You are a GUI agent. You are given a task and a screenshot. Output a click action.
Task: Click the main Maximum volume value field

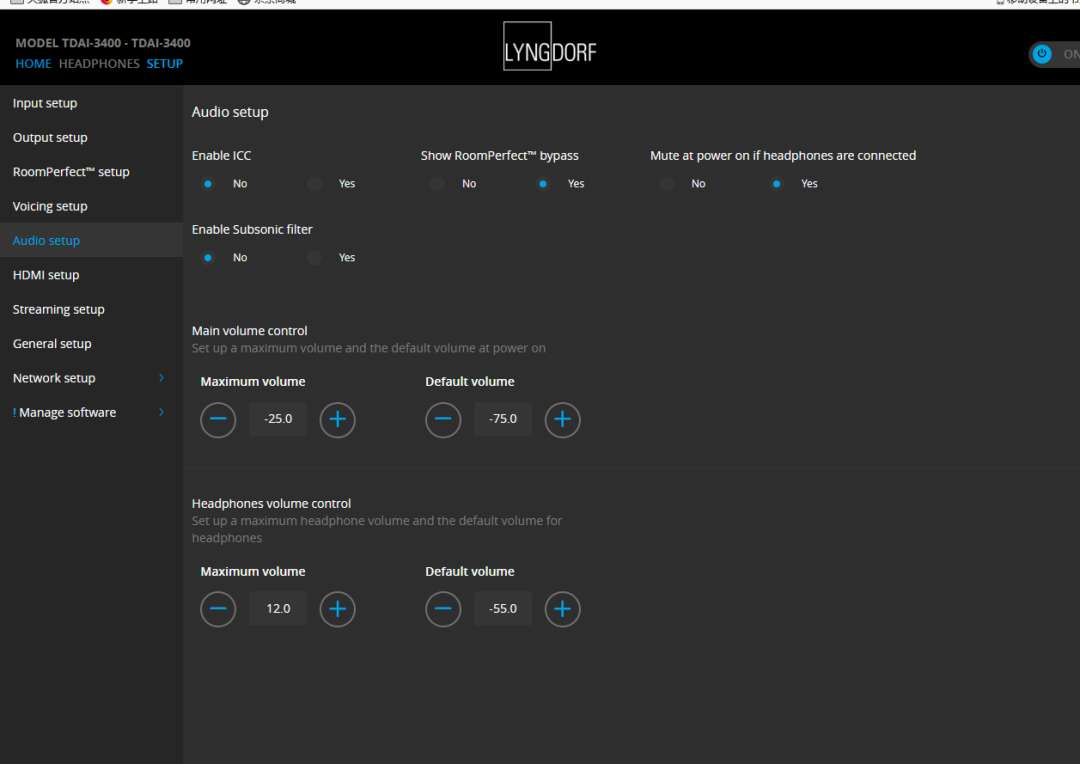click(x=278, y=419)
